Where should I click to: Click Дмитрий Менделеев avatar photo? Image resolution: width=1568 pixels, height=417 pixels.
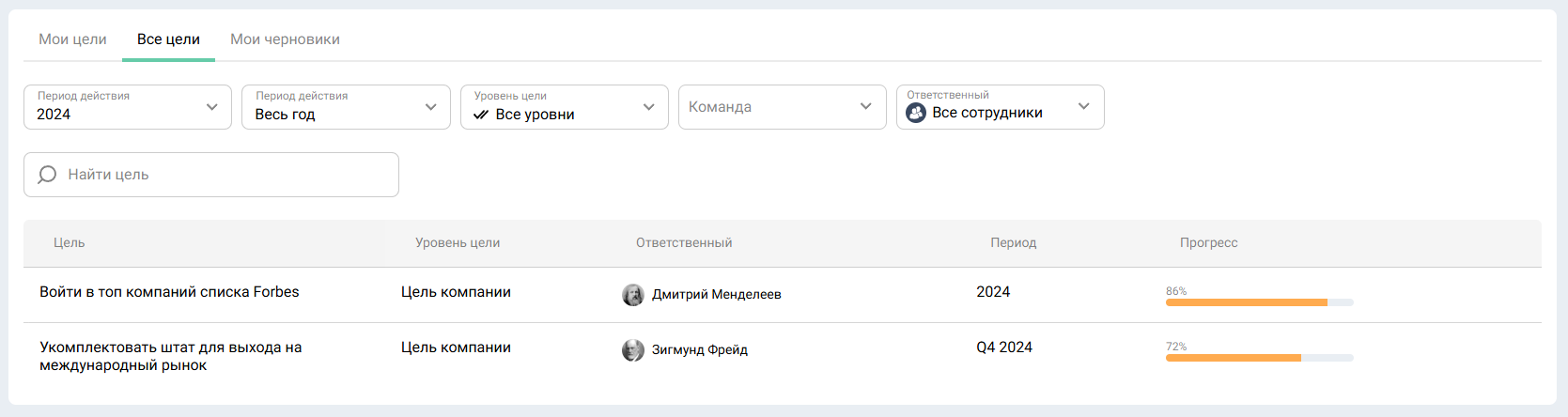(633, 295)
